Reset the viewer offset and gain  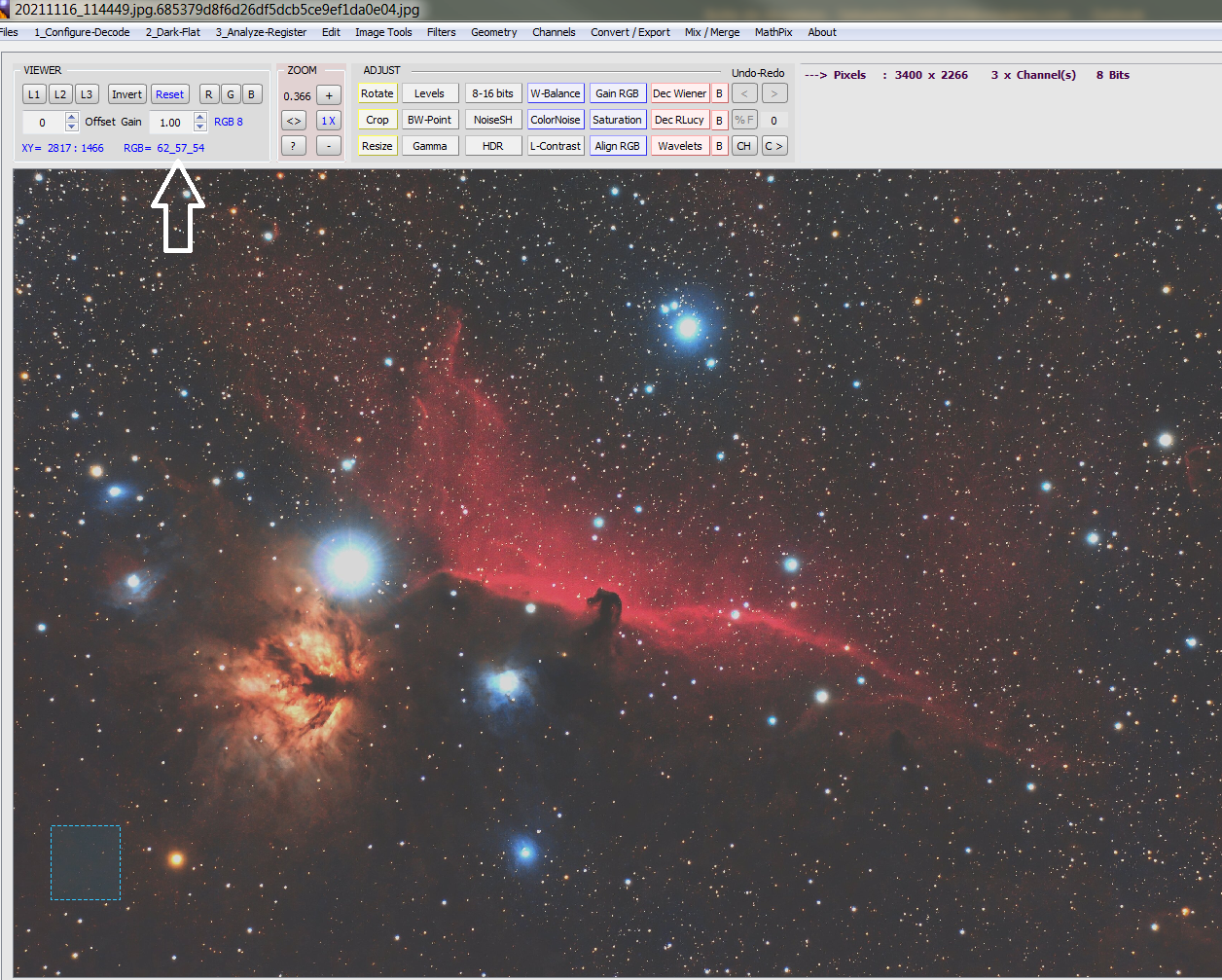[170, 94]
